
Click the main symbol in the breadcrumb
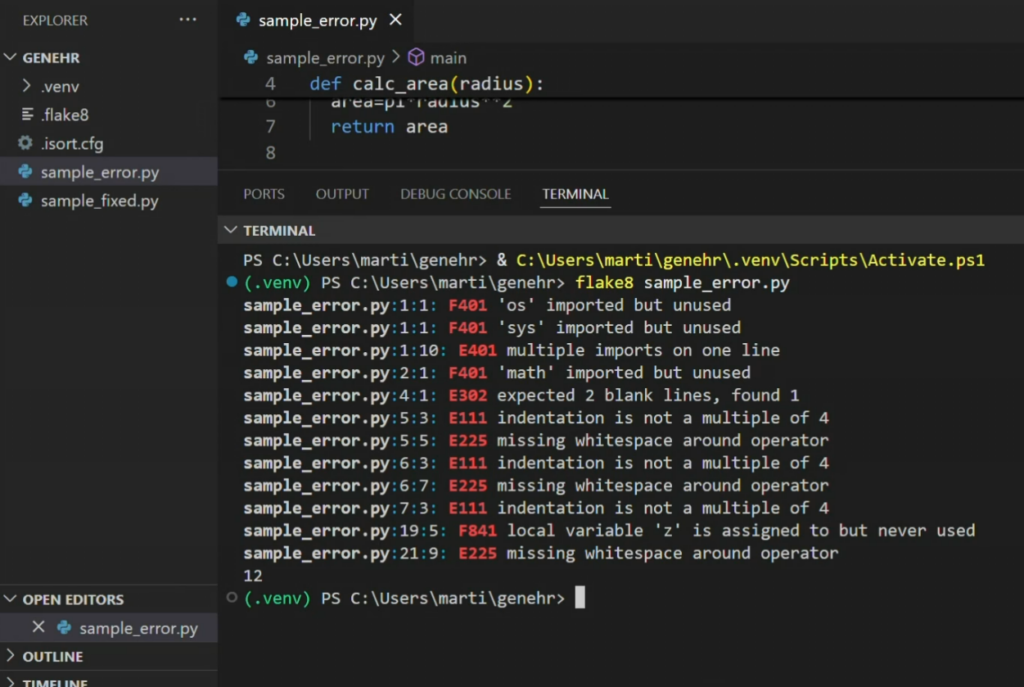(x=448, y=58)
